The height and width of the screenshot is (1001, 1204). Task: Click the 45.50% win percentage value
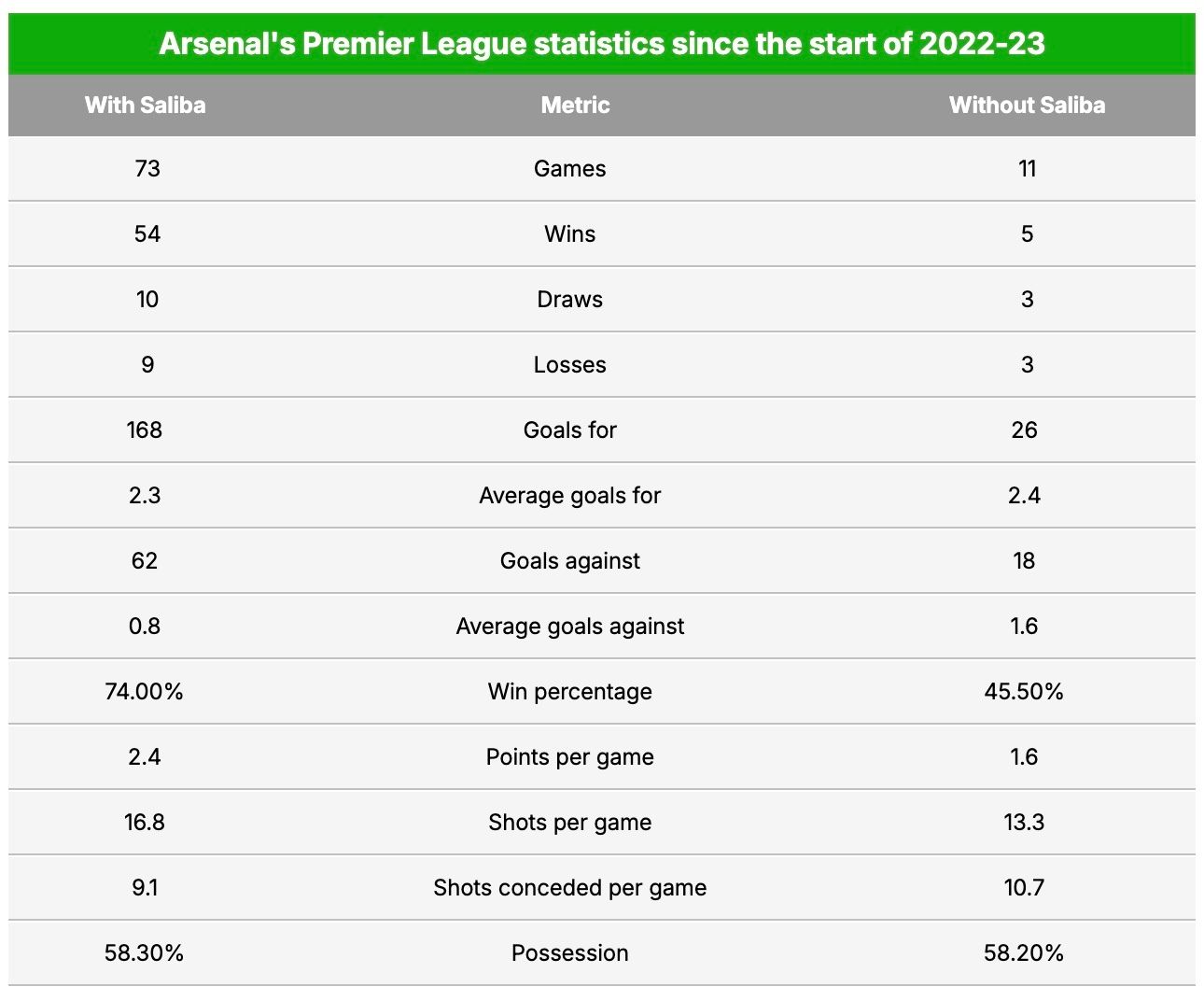[x=1024, y=691]
